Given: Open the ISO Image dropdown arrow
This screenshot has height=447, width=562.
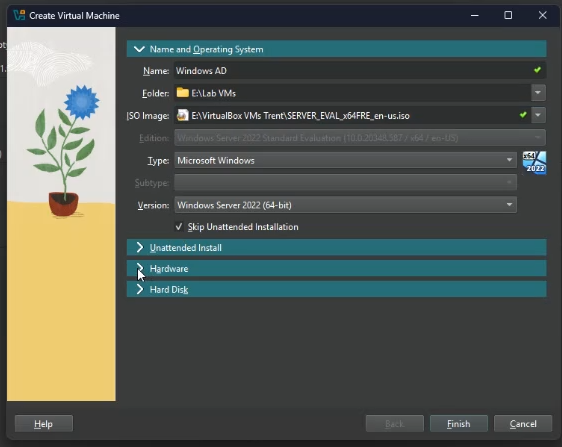Looking at the screenshot, I should pyautogui.click(x=538, y=115).
